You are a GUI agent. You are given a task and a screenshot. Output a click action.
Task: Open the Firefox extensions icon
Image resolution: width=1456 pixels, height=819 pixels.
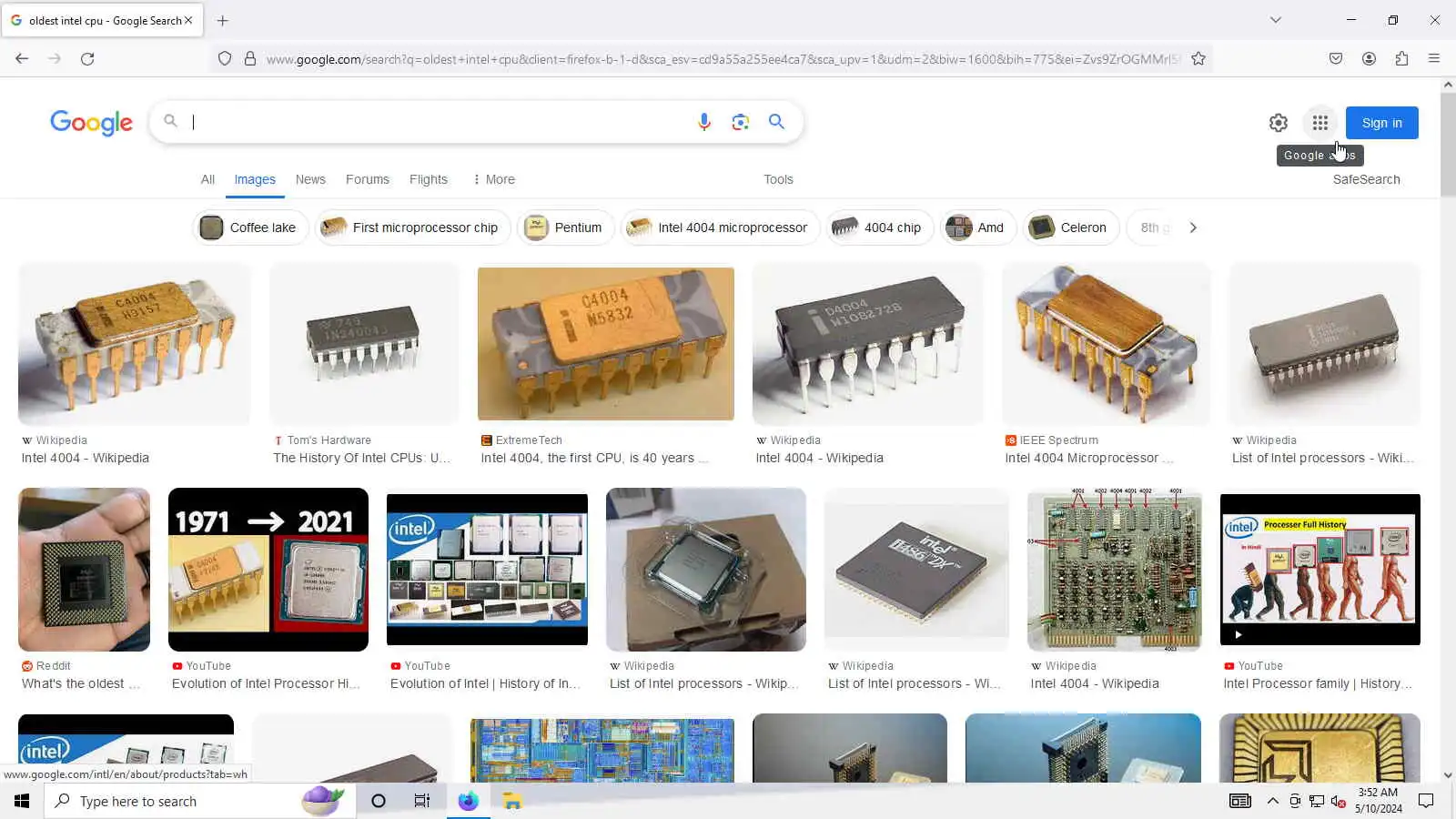1401,58
